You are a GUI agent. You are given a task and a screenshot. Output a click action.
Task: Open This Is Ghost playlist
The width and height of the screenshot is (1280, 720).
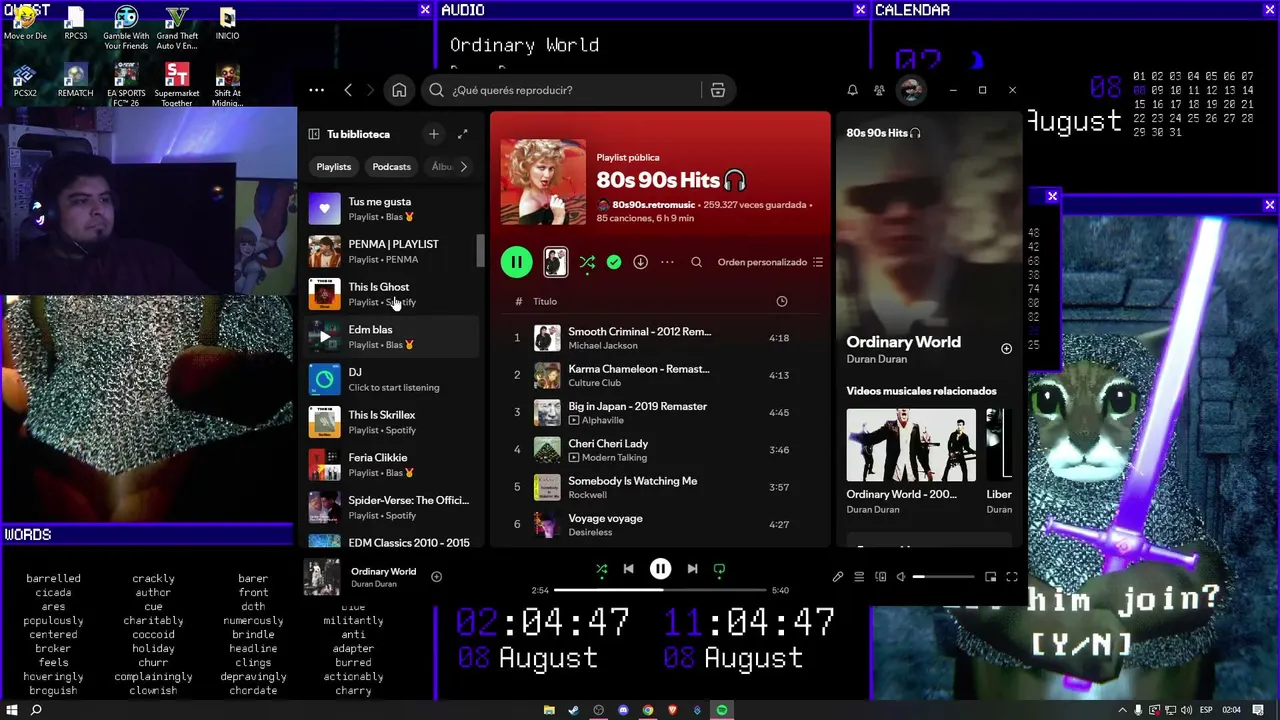coord(392,294)
